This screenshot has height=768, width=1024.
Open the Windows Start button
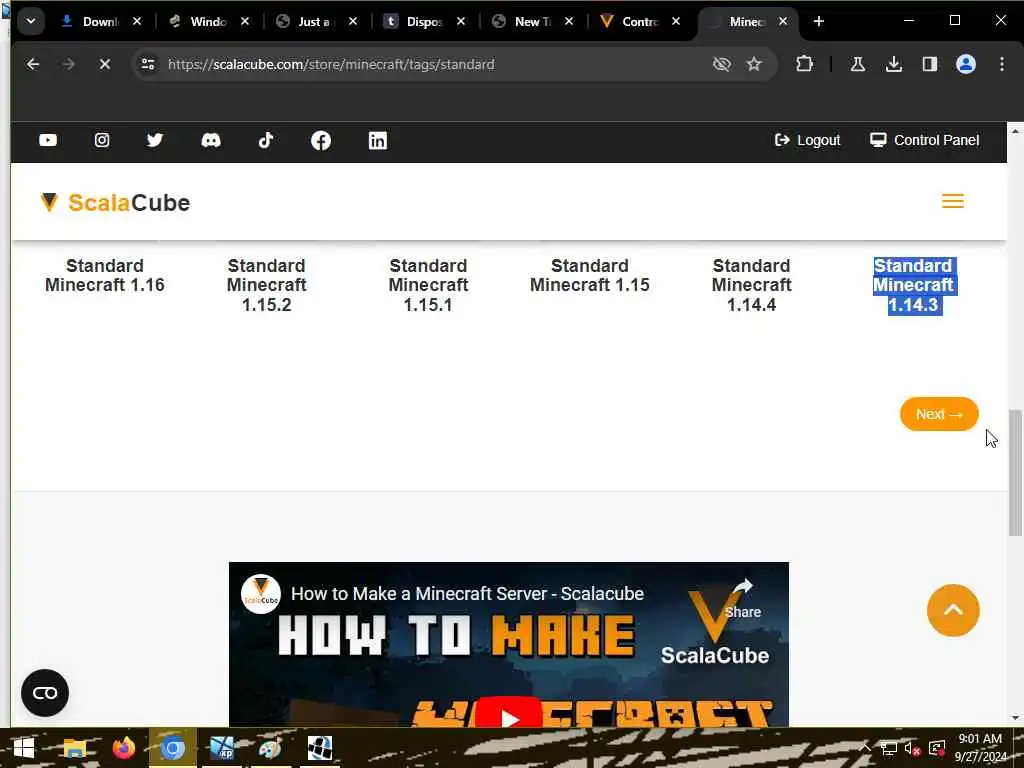point(24,748)
